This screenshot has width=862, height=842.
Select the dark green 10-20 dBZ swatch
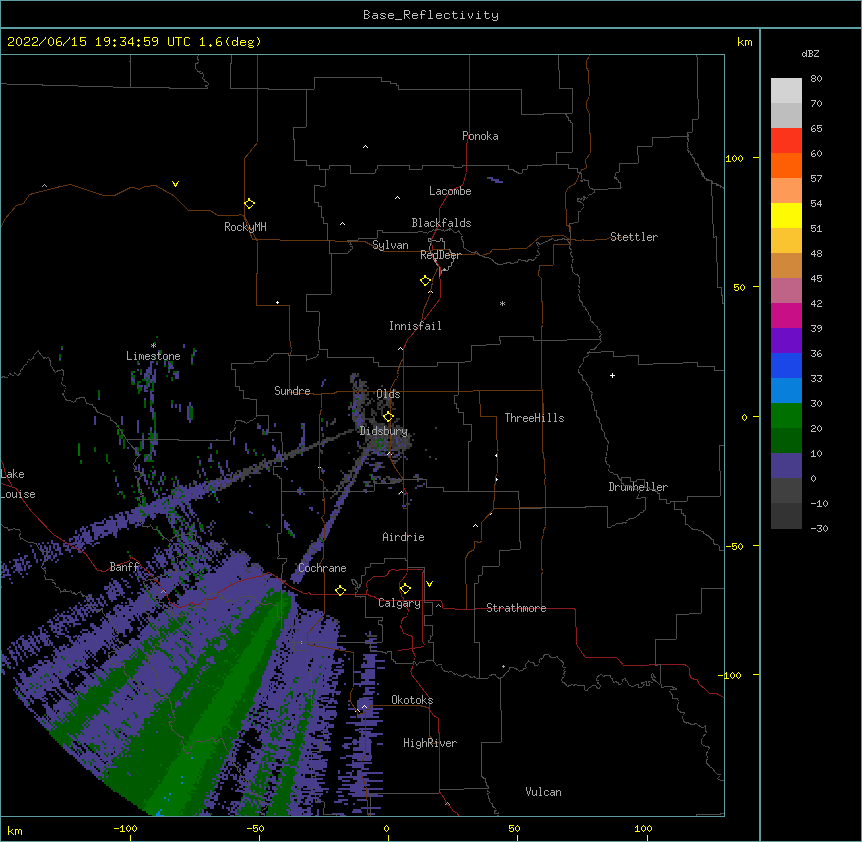786,441
